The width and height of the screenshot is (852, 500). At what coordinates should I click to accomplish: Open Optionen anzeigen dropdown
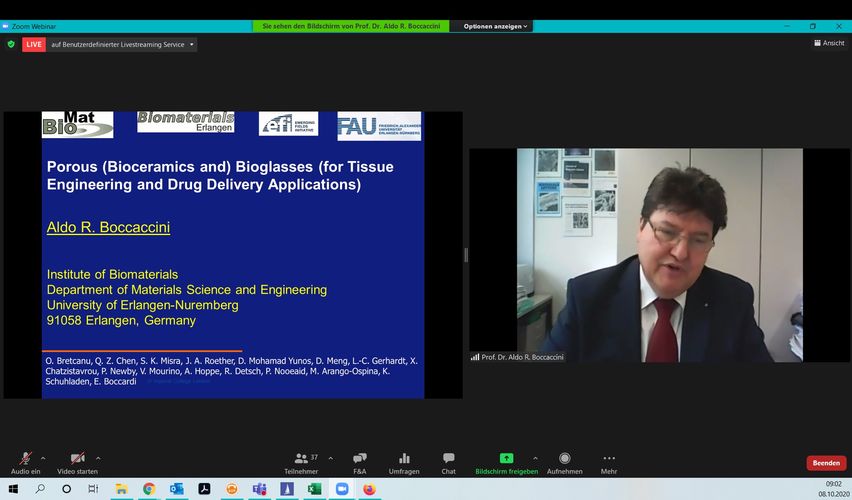(496, 26)
